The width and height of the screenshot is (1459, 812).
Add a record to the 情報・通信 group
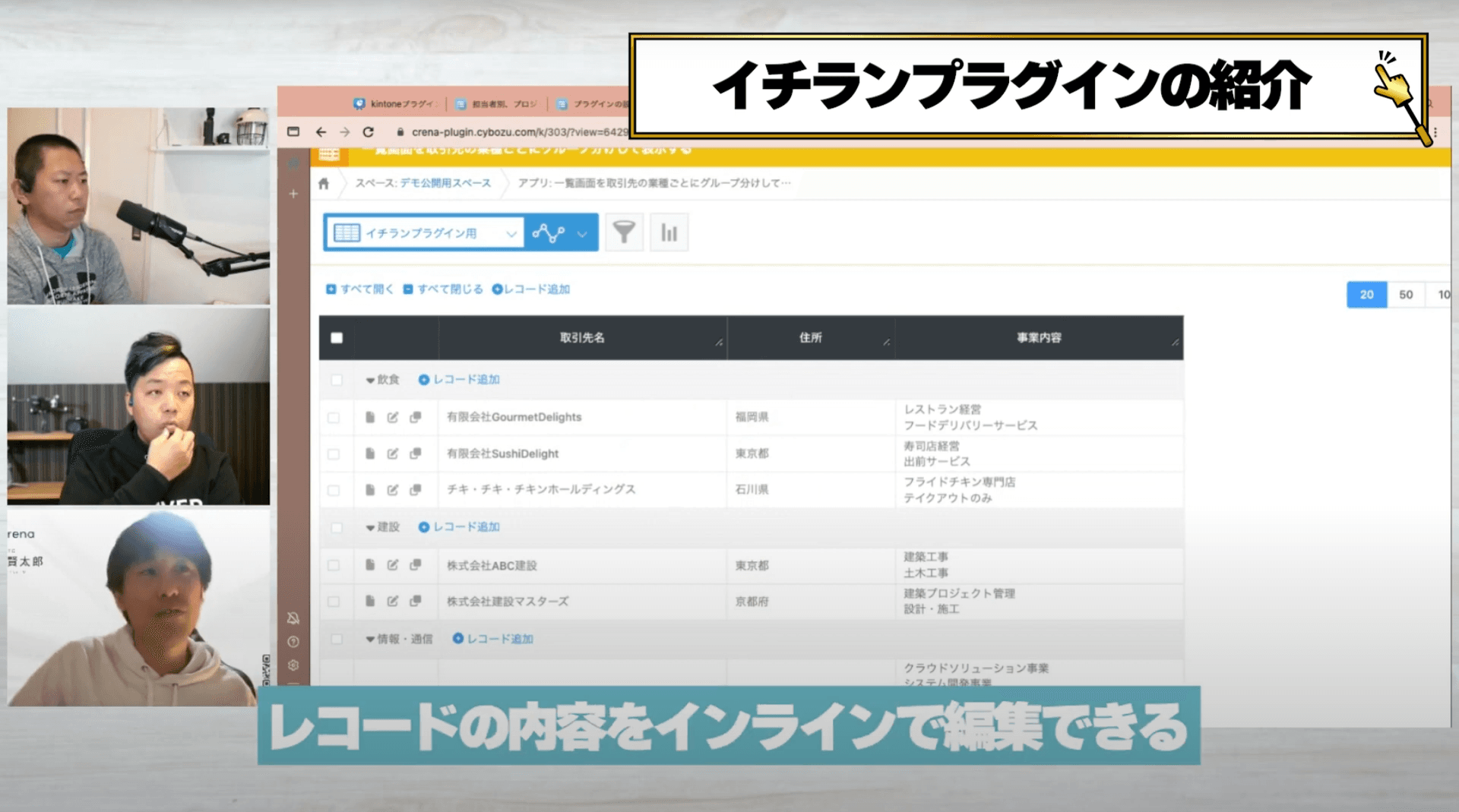point(492,640)
